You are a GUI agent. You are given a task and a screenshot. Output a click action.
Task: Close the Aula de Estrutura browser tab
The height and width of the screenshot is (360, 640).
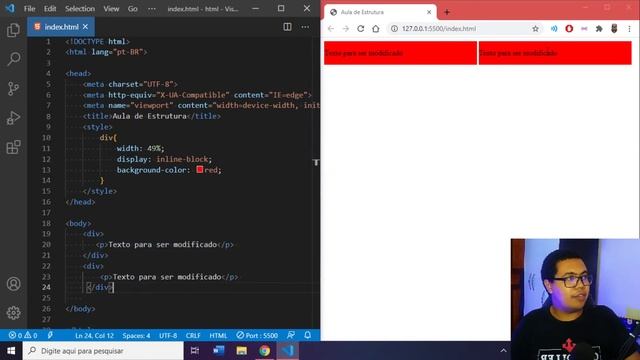(x=429, y=12)
